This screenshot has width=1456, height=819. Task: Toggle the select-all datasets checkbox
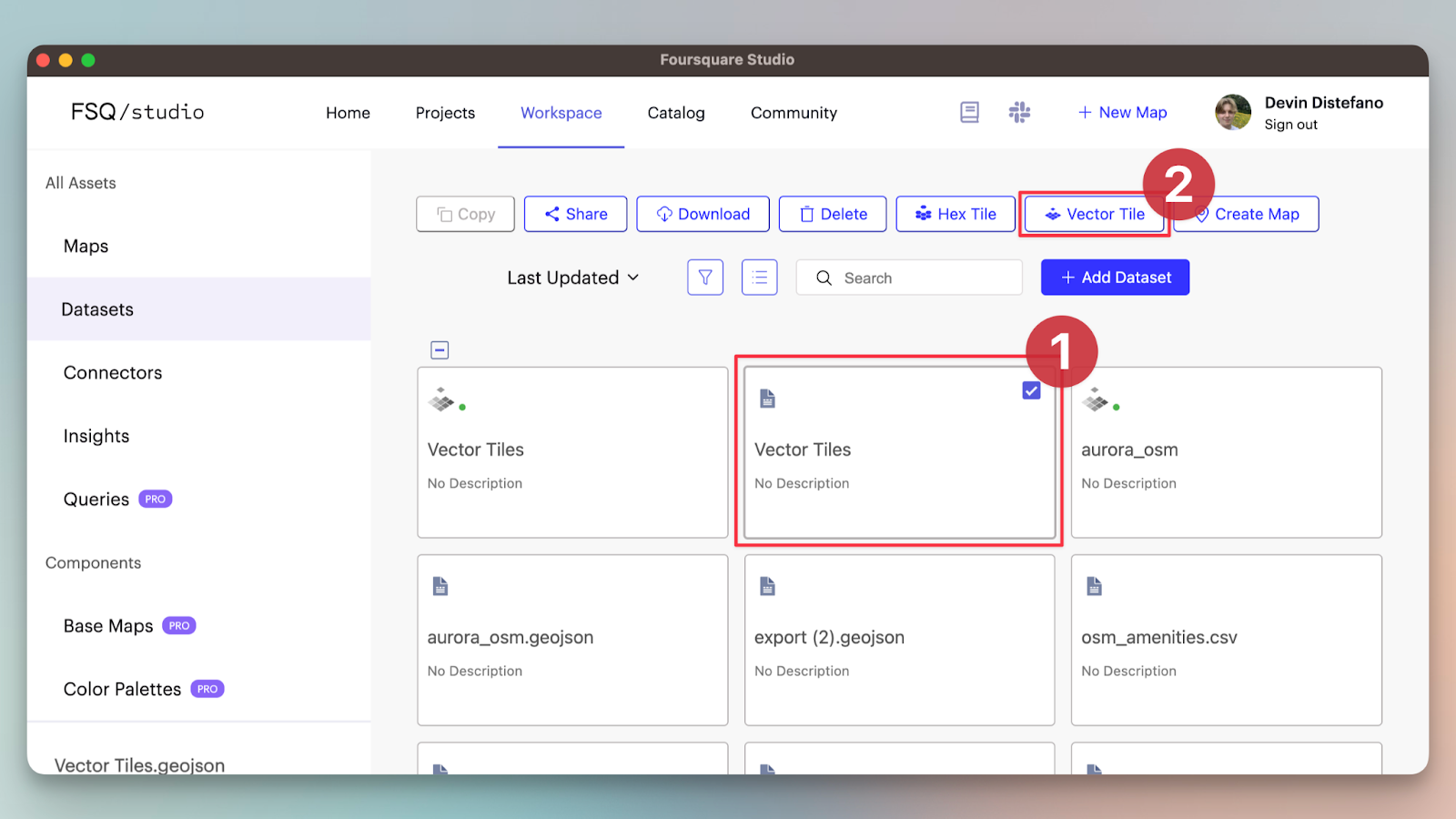coord(440,349)
